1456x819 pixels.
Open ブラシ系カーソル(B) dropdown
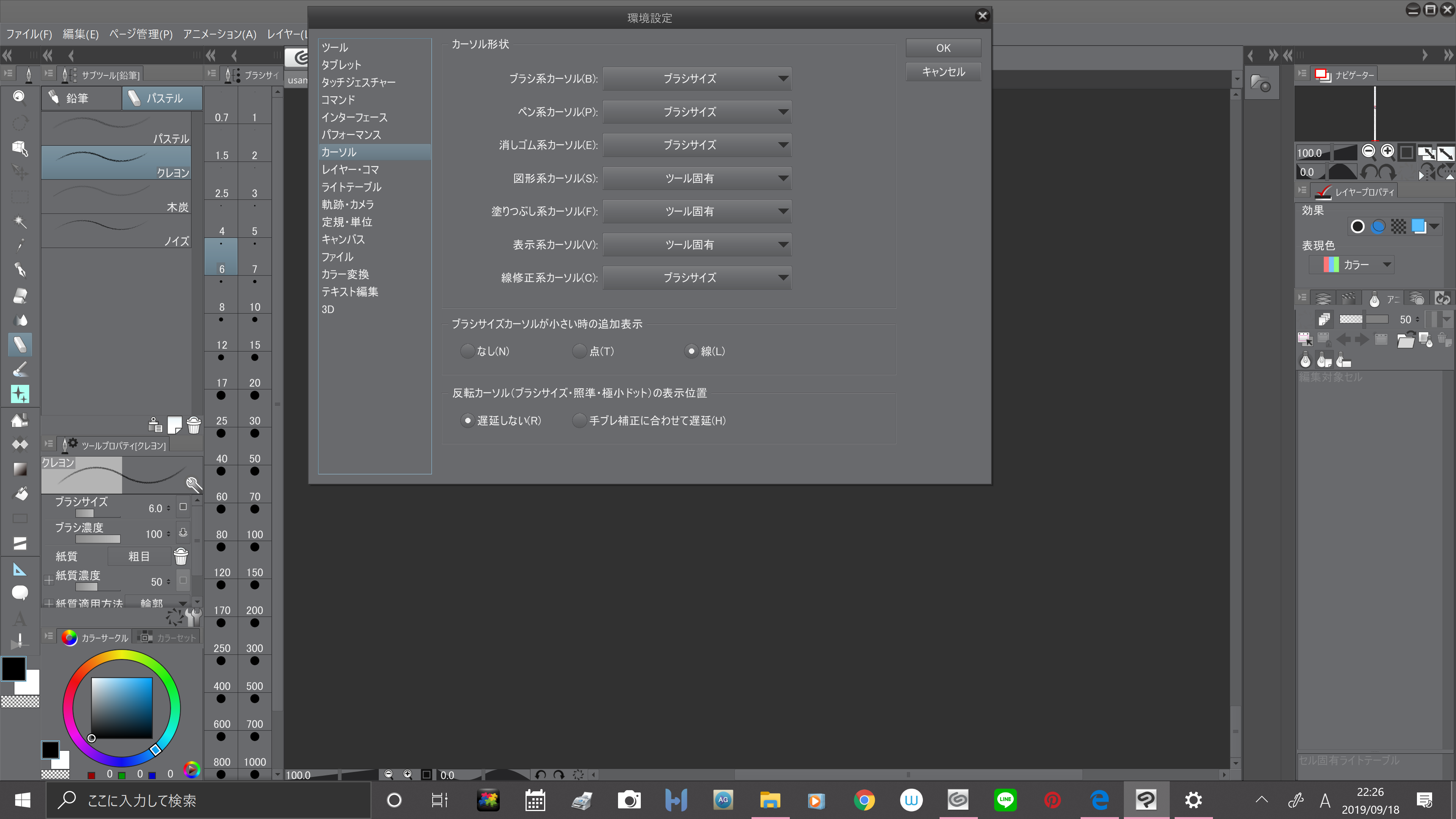tap(697, 78)
